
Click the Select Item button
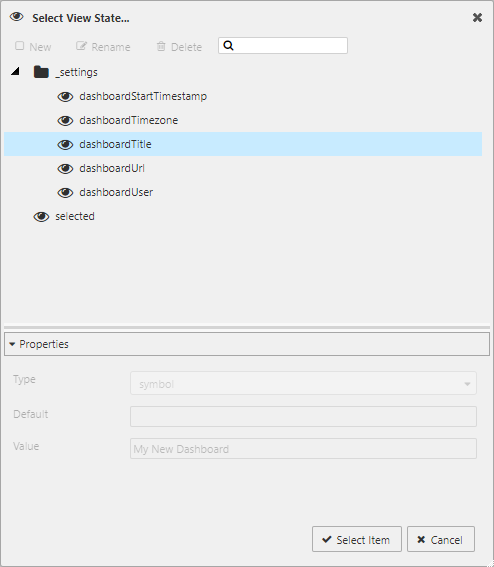pyautogui.click(x=357, y=539)
